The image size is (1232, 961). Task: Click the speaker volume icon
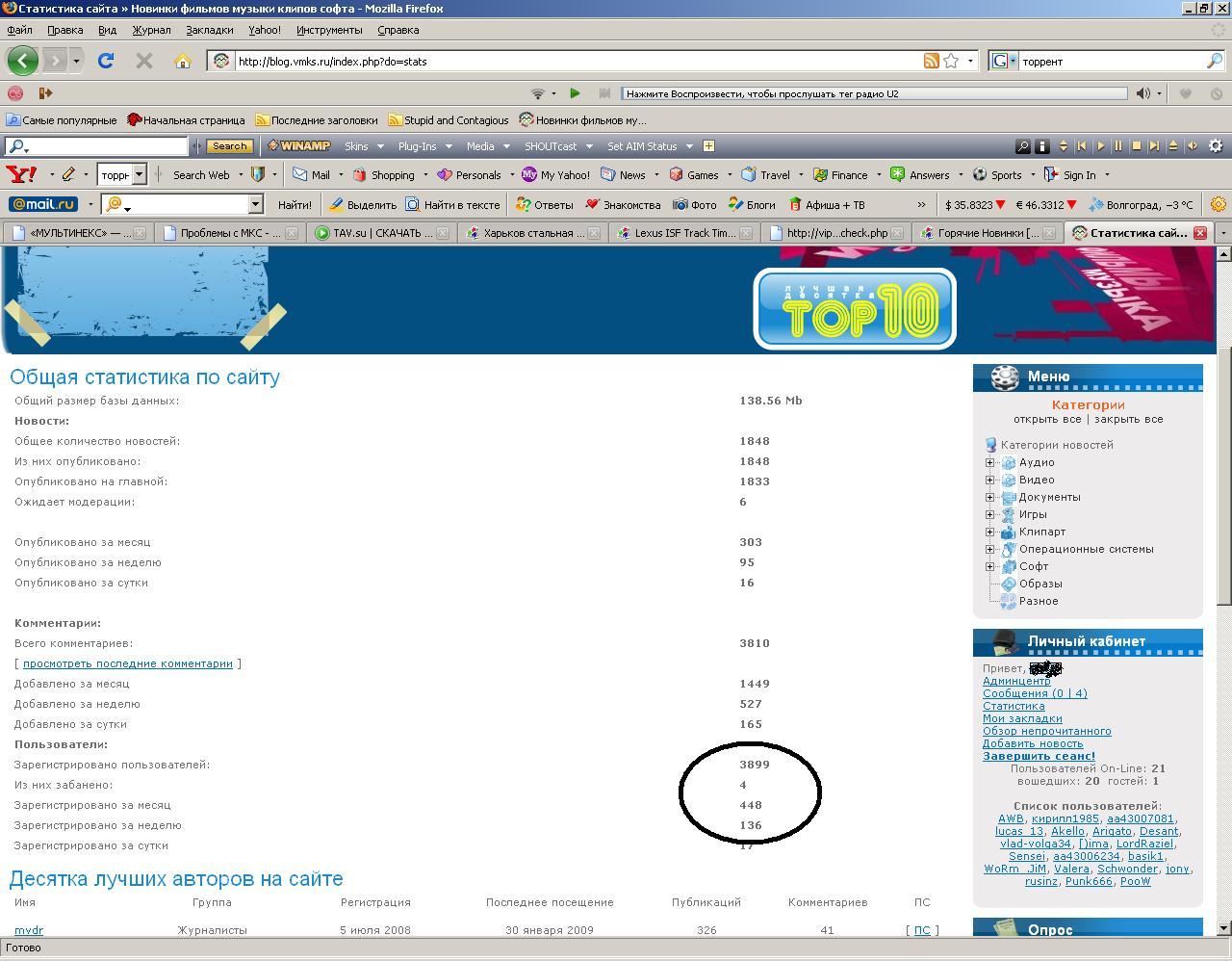[x=1142, y=93]
